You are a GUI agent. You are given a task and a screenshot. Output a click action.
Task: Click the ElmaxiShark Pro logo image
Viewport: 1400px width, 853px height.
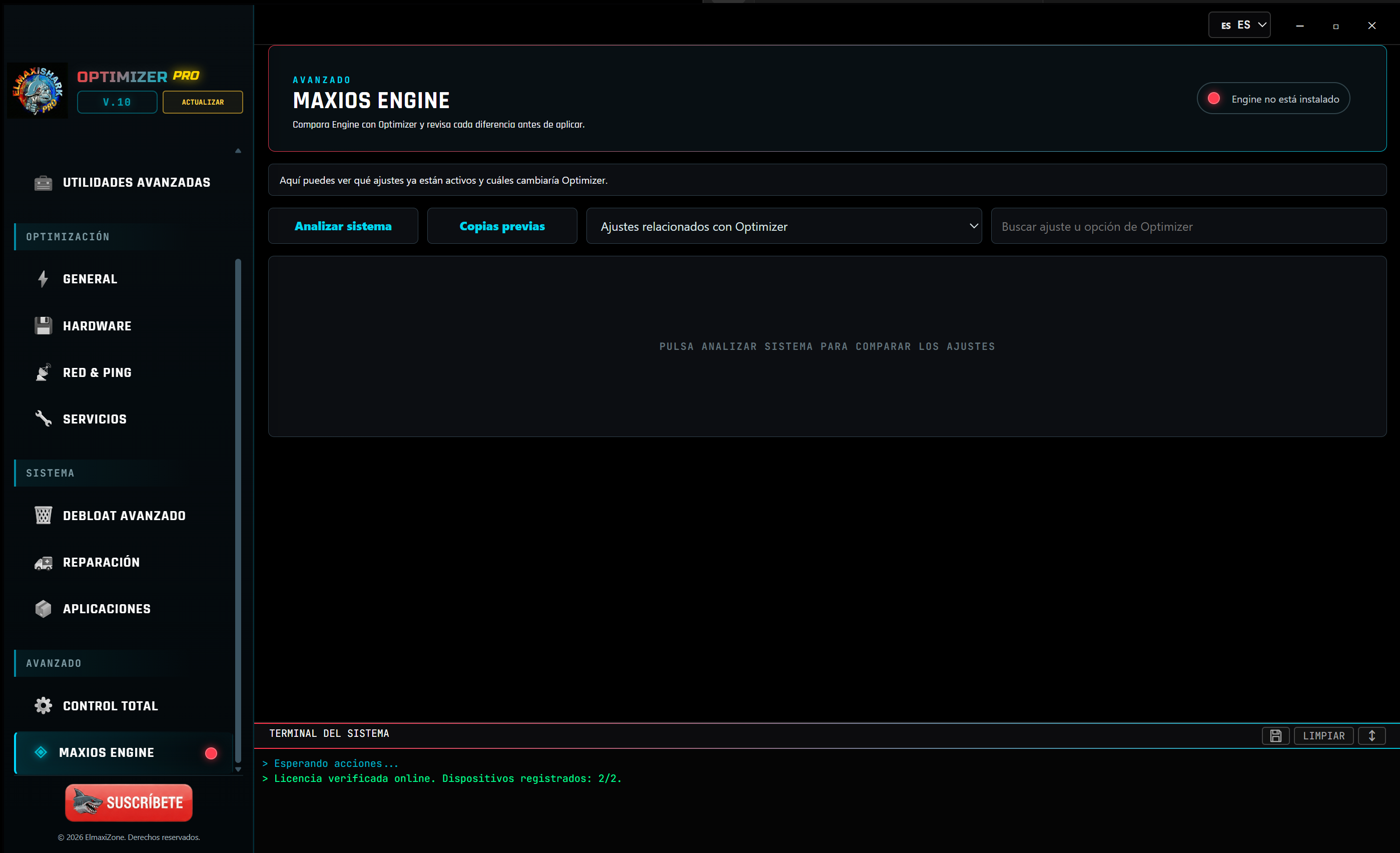point(38,91)
